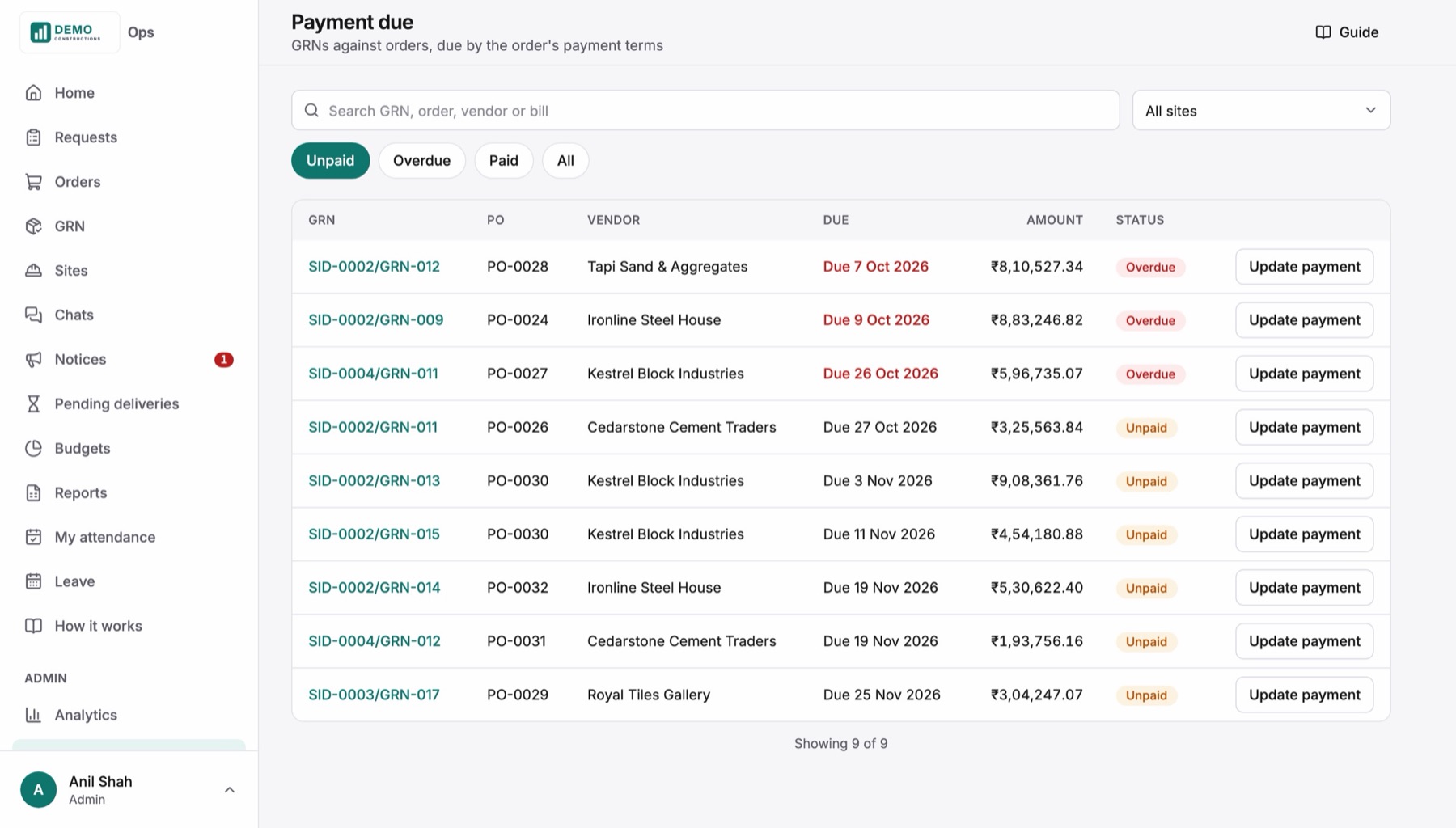1456x828 pixels.
Task: Click the PO-0032 cell
Action: [518, 588]
